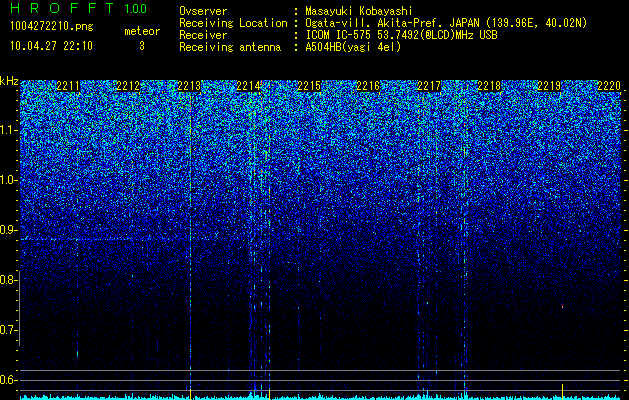Click the A504HB(yagi 4el) antenna text

coord(353,47)
